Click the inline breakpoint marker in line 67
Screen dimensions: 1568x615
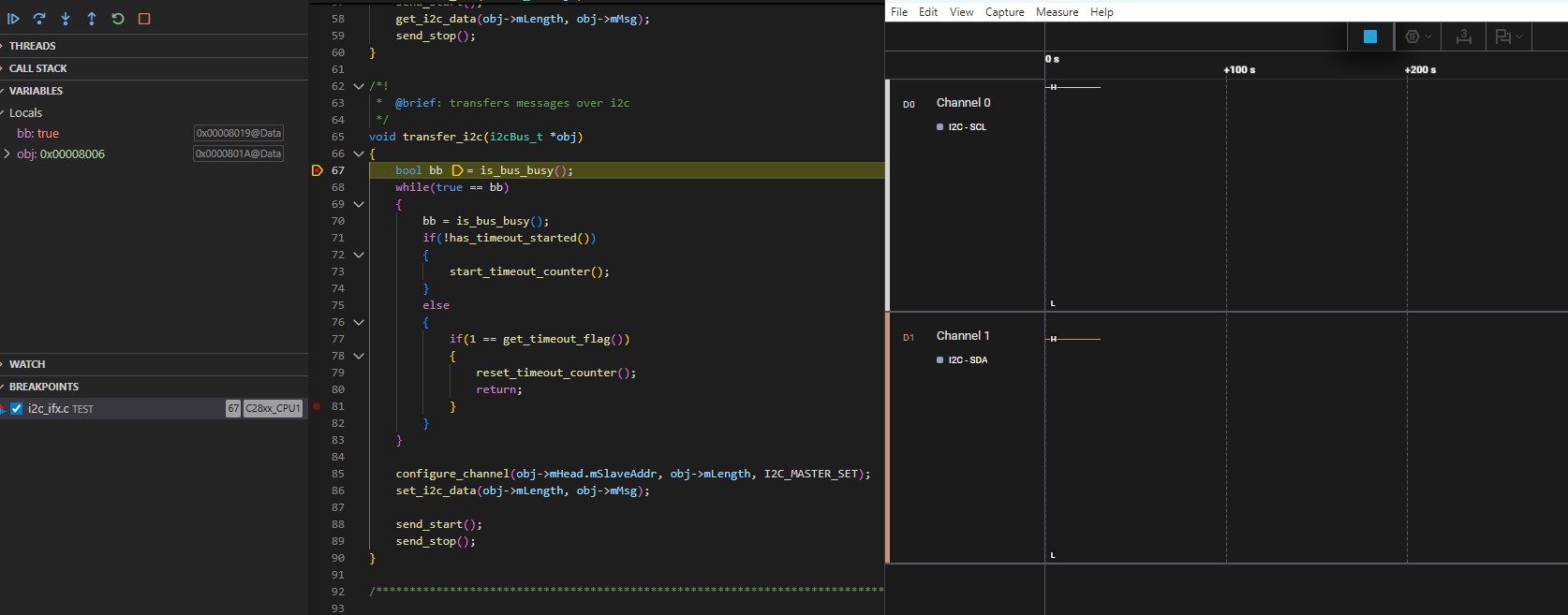pyautogui.click(x=457, y=170)
